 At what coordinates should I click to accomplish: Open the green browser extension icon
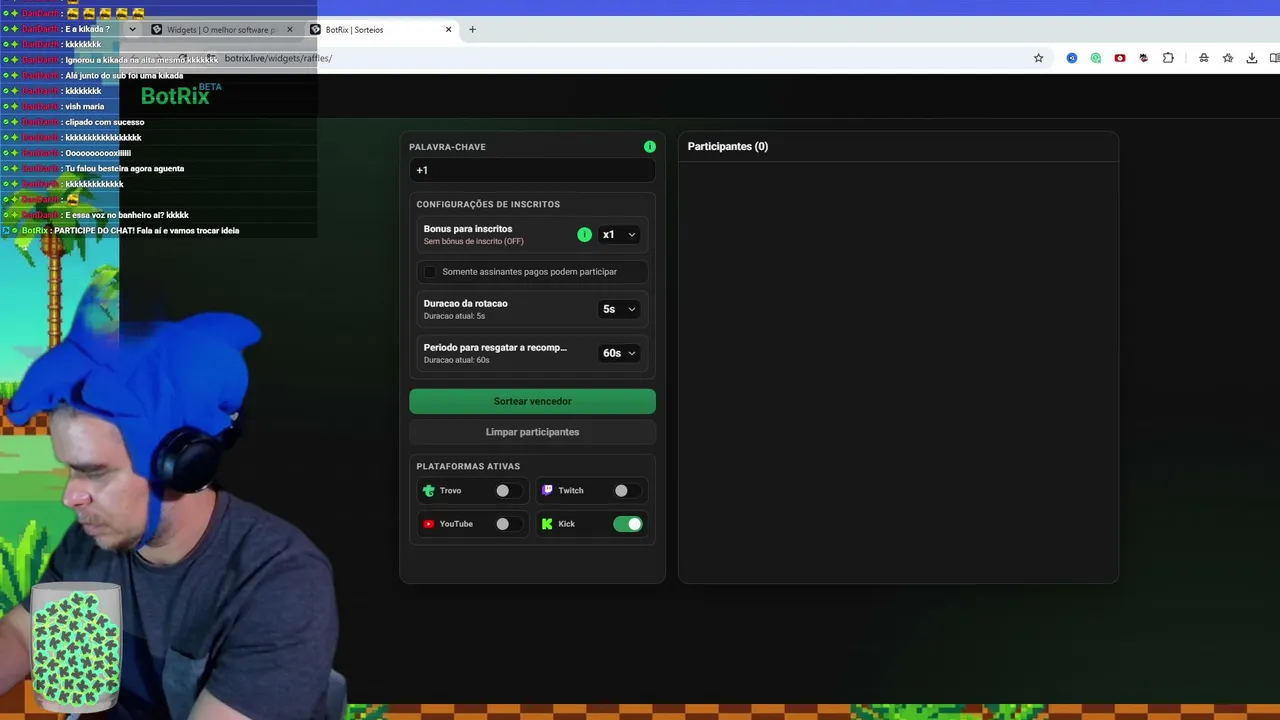pyautogui.click(x=1096, y=58)
